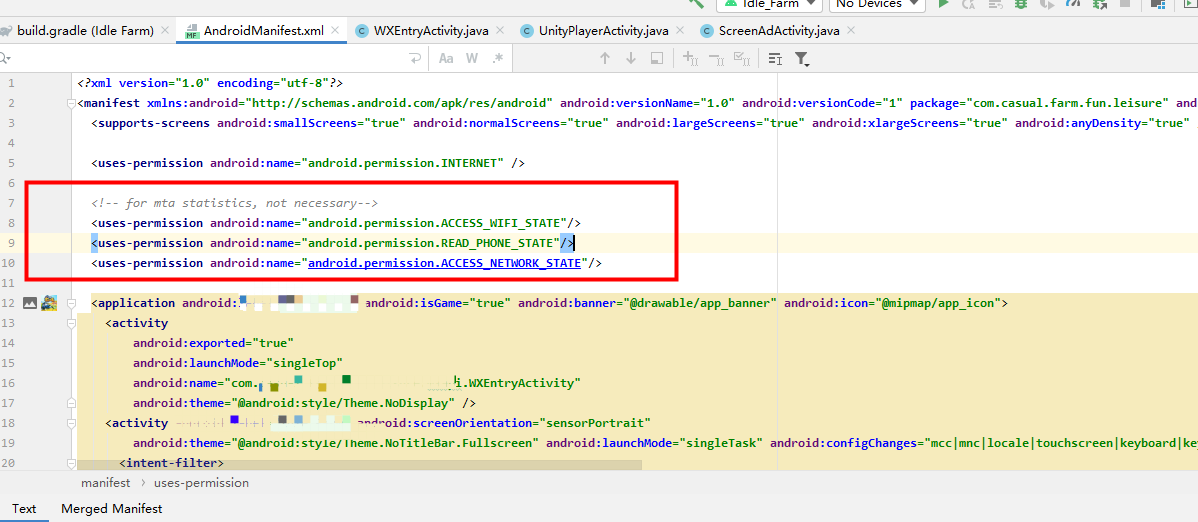1198x522 pixels.
Task: Click the app icon gutter thumbnail on line 12
Action: (50, 303)
